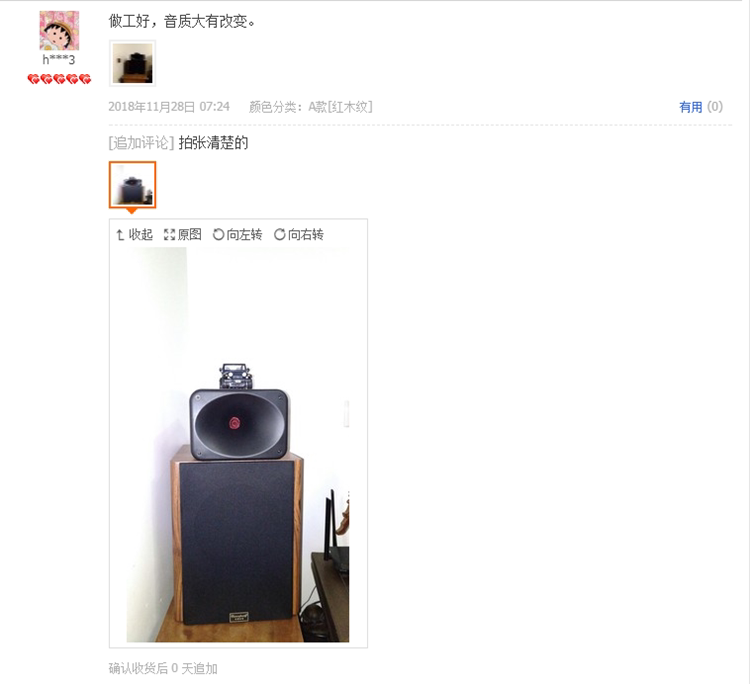
Task: Rotate photo using 向左转 label
Action: [x=244, y=234]
